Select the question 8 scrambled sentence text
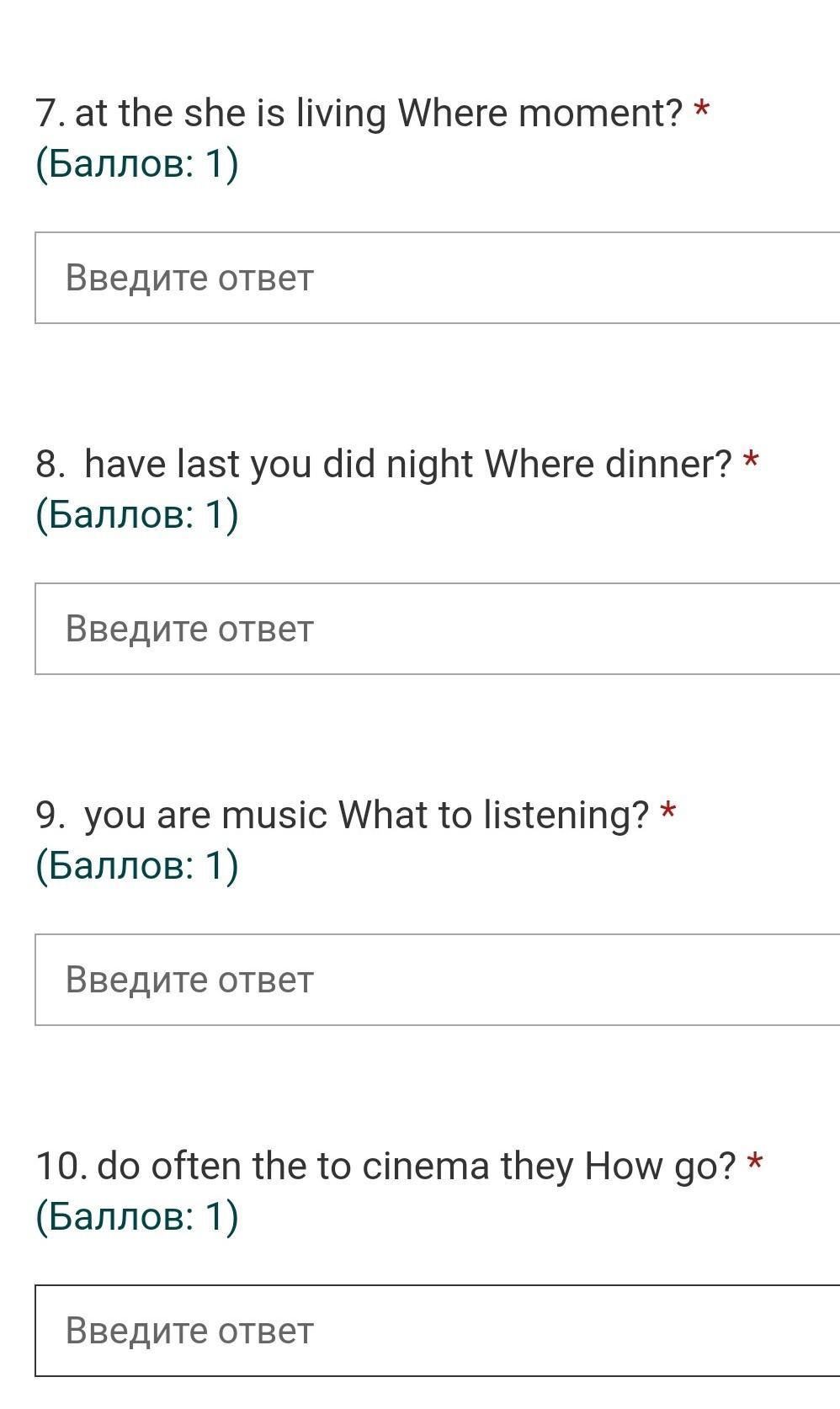 pos(384,464)
